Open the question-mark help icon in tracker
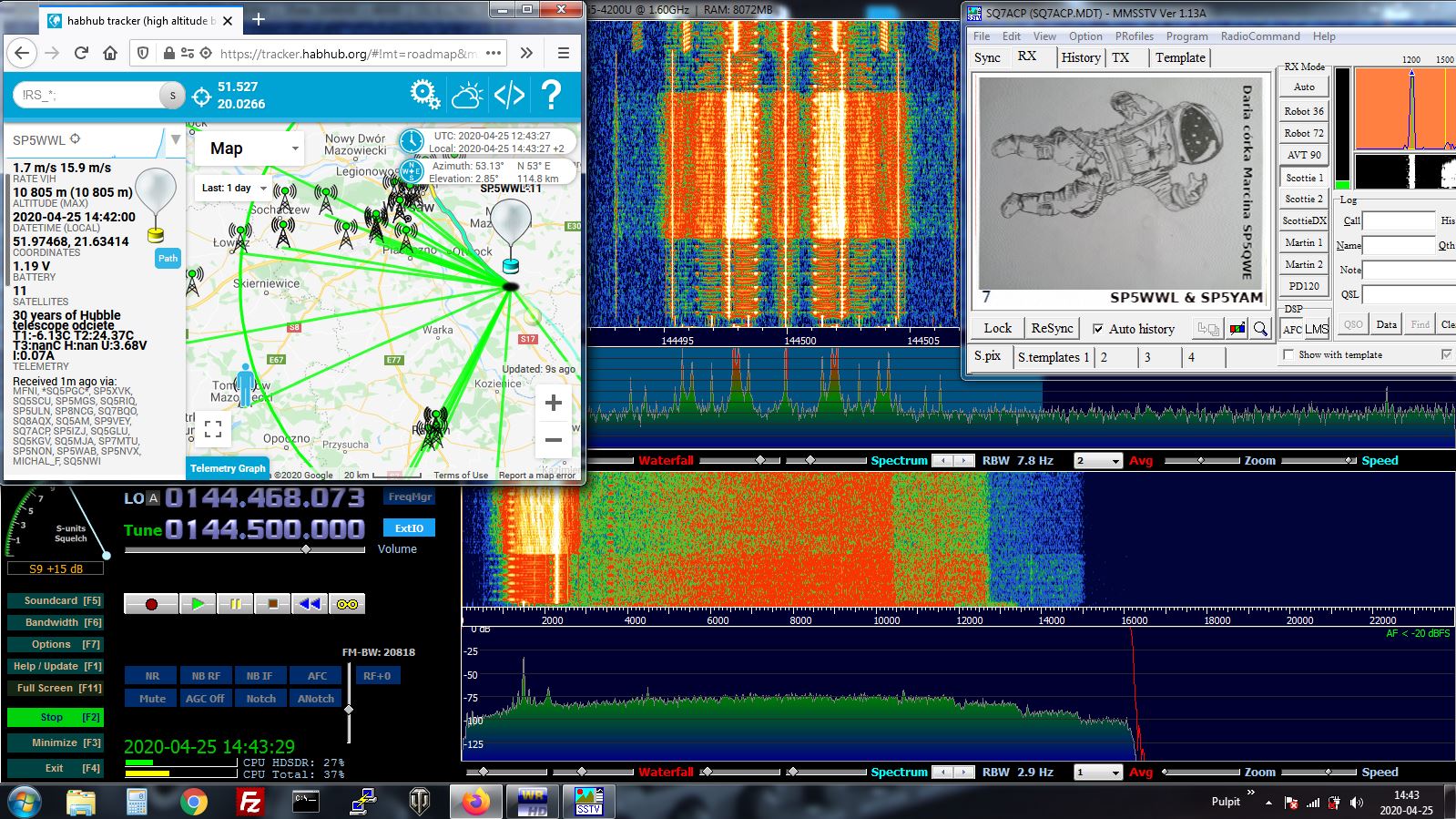This screenshot has width=1456, height=819. [x=551, y=94]
